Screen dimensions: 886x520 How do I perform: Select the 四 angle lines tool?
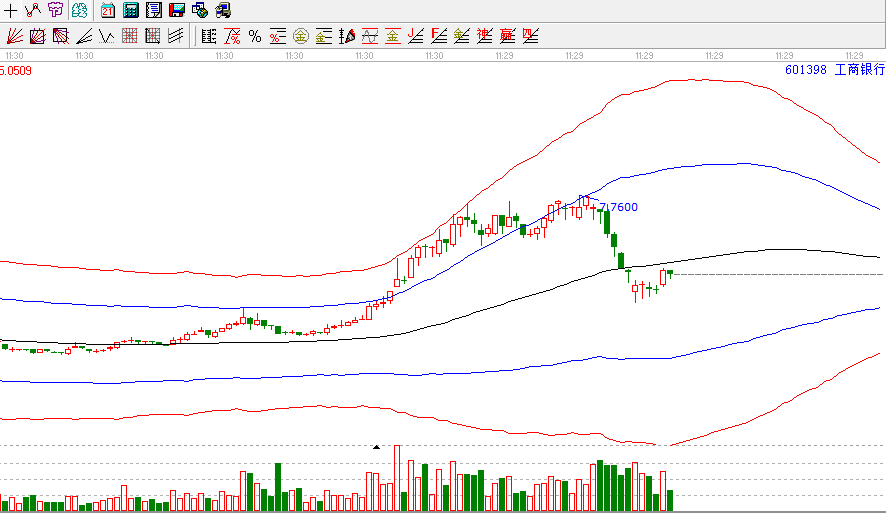[x=531, y=36]
